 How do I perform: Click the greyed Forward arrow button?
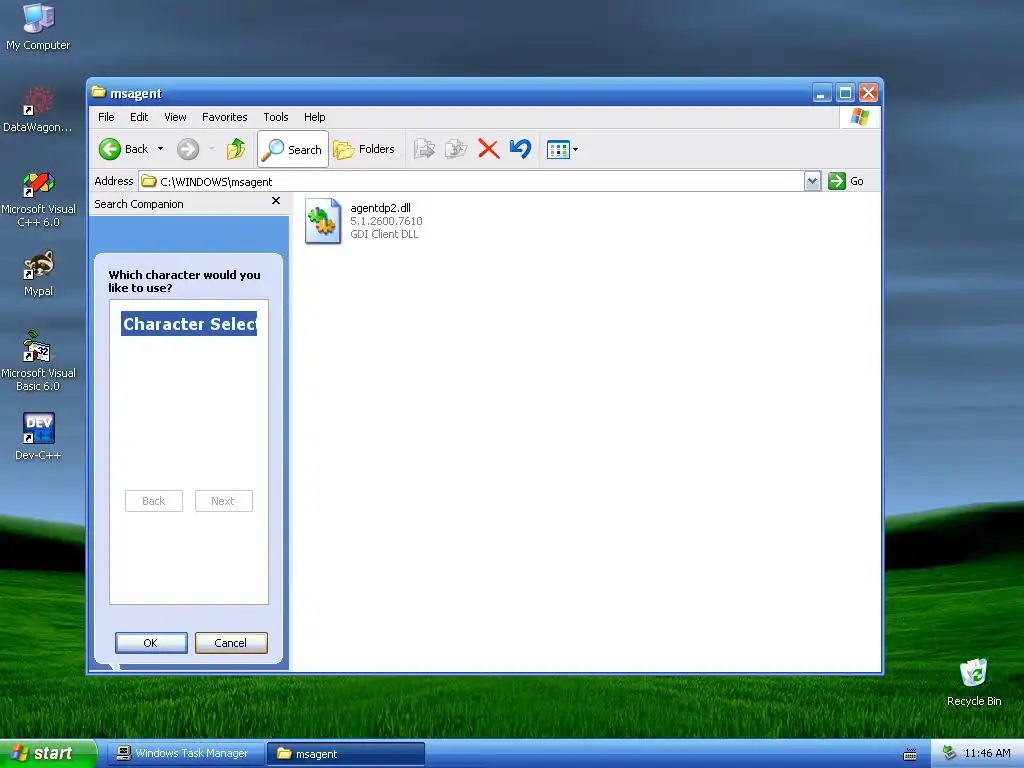pyautogui.click(x=188, y=150)
